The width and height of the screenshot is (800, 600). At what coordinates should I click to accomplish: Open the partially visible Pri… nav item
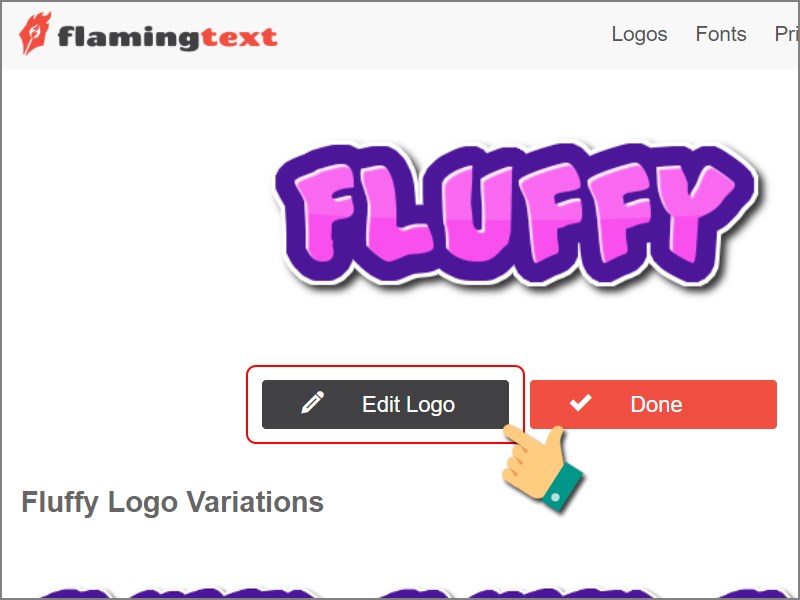(786, 34)
